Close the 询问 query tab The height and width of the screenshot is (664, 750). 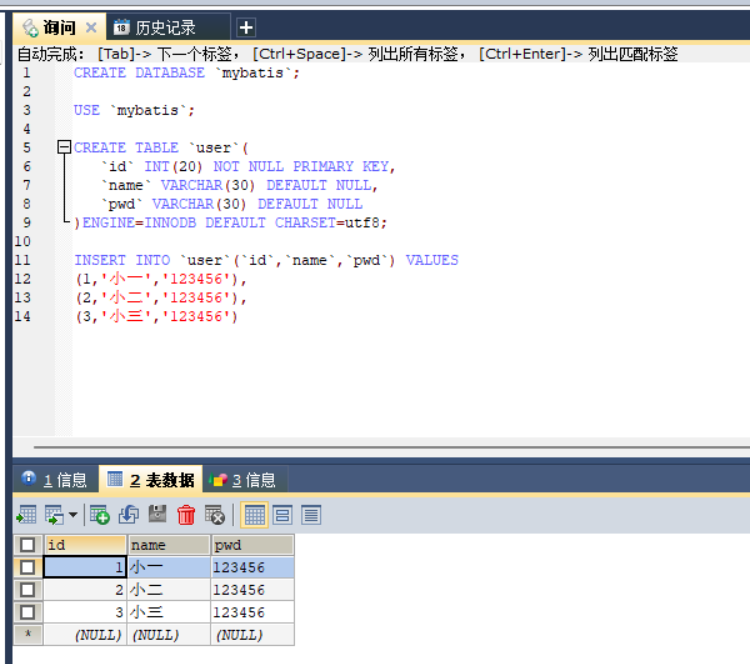tap(91, 28)
